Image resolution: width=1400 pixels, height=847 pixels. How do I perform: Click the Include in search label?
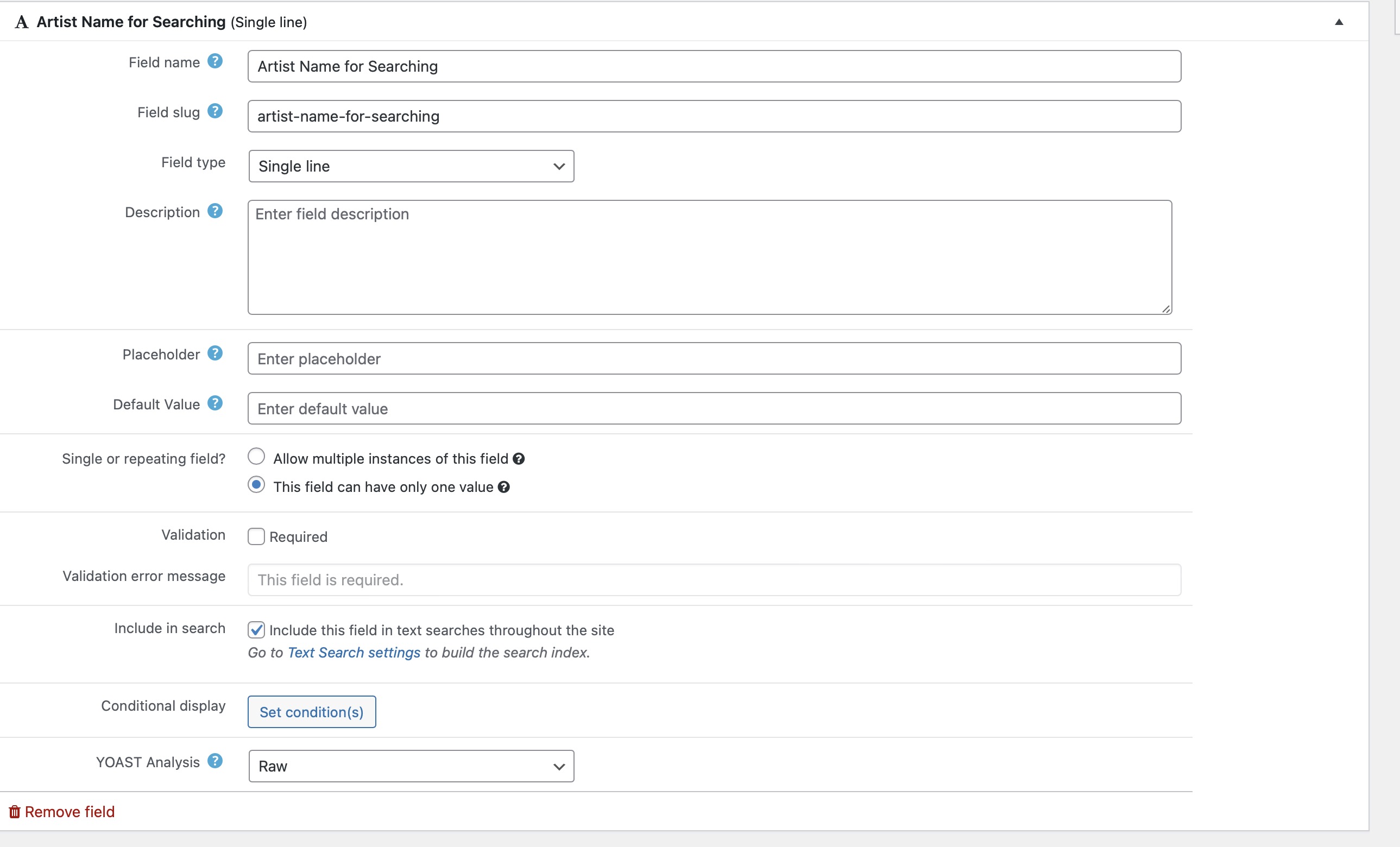coord(170,628)
